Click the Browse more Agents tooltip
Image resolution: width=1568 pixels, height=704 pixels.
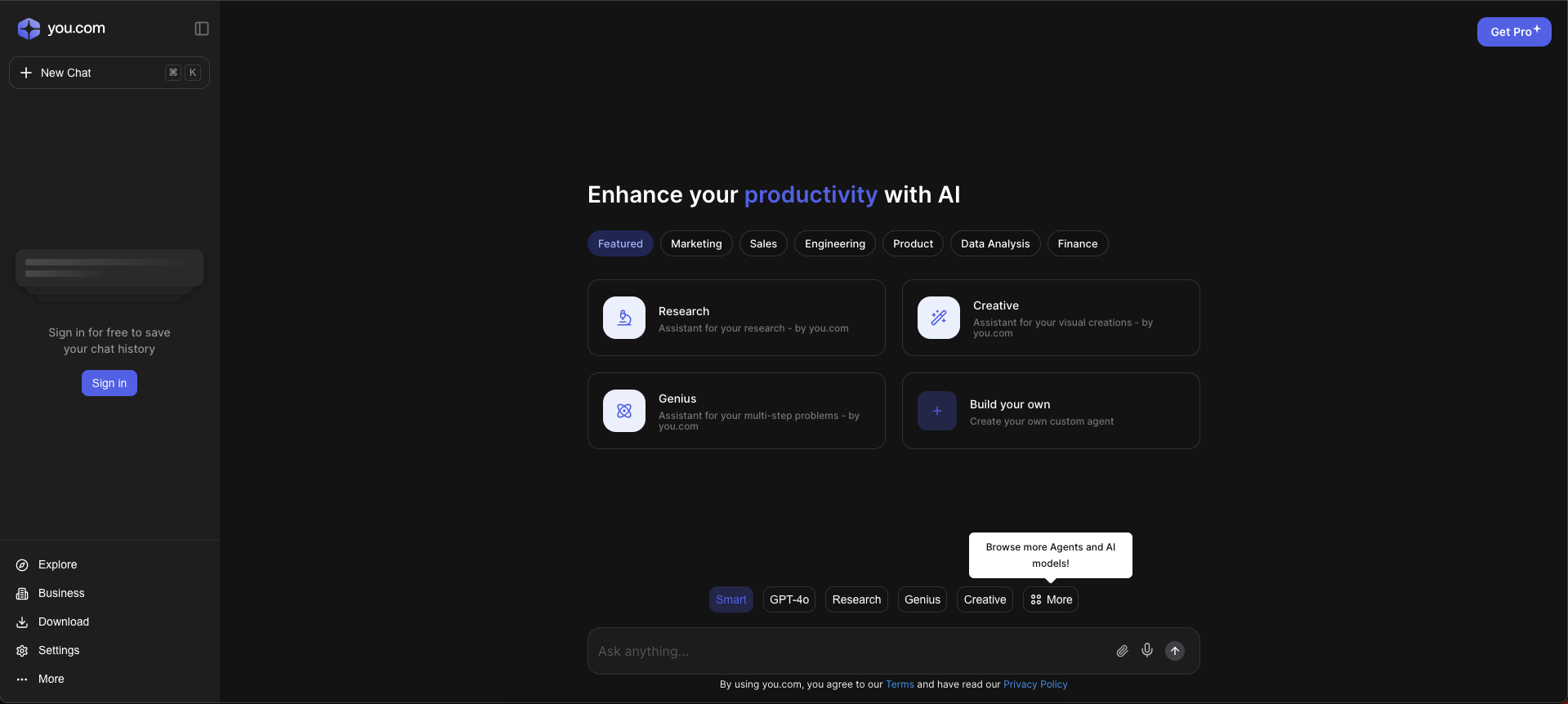[x=1051, y=555]
